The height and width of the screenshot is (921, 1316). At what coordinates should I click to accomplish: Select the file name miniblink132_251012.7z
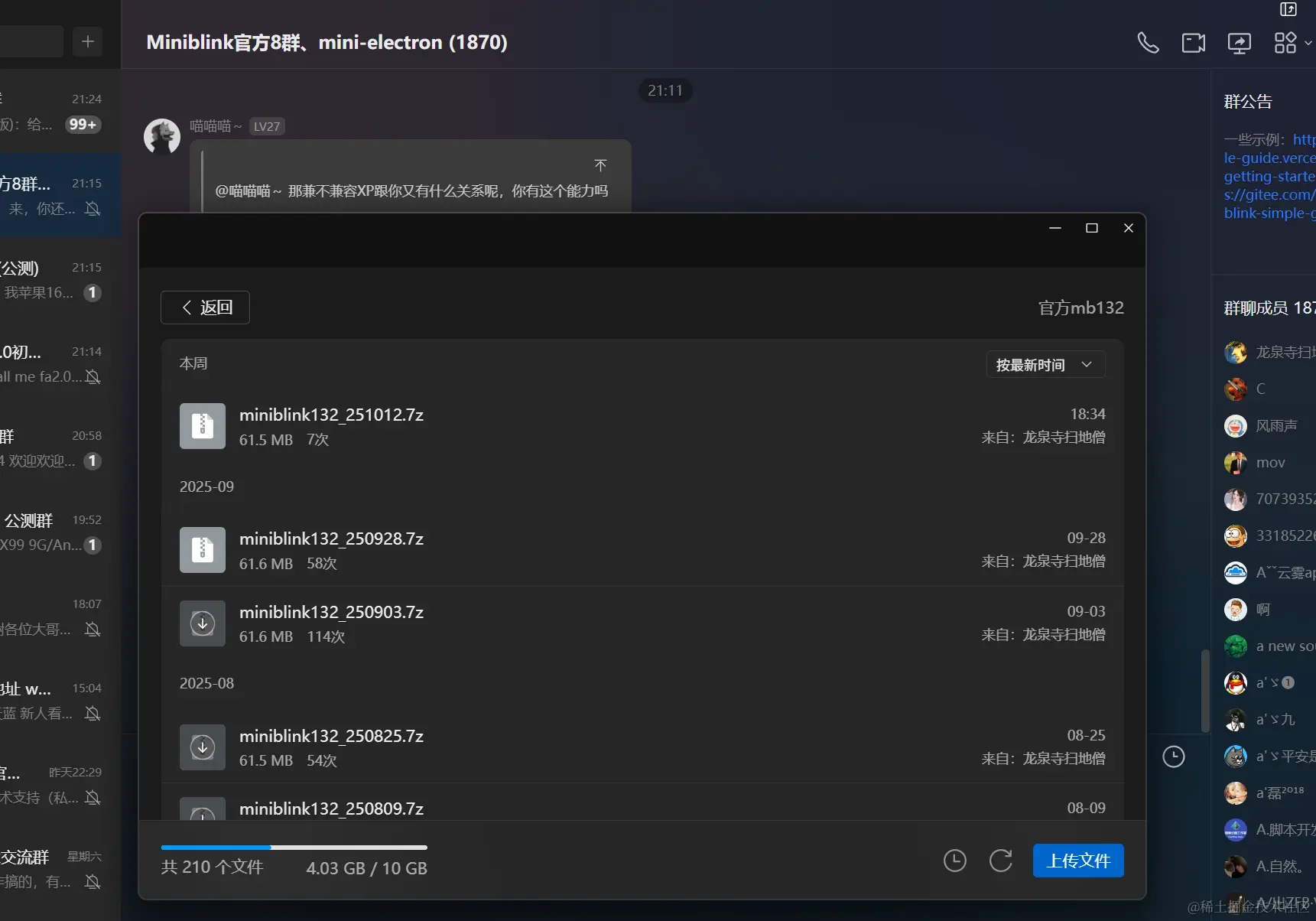(331, 415)
